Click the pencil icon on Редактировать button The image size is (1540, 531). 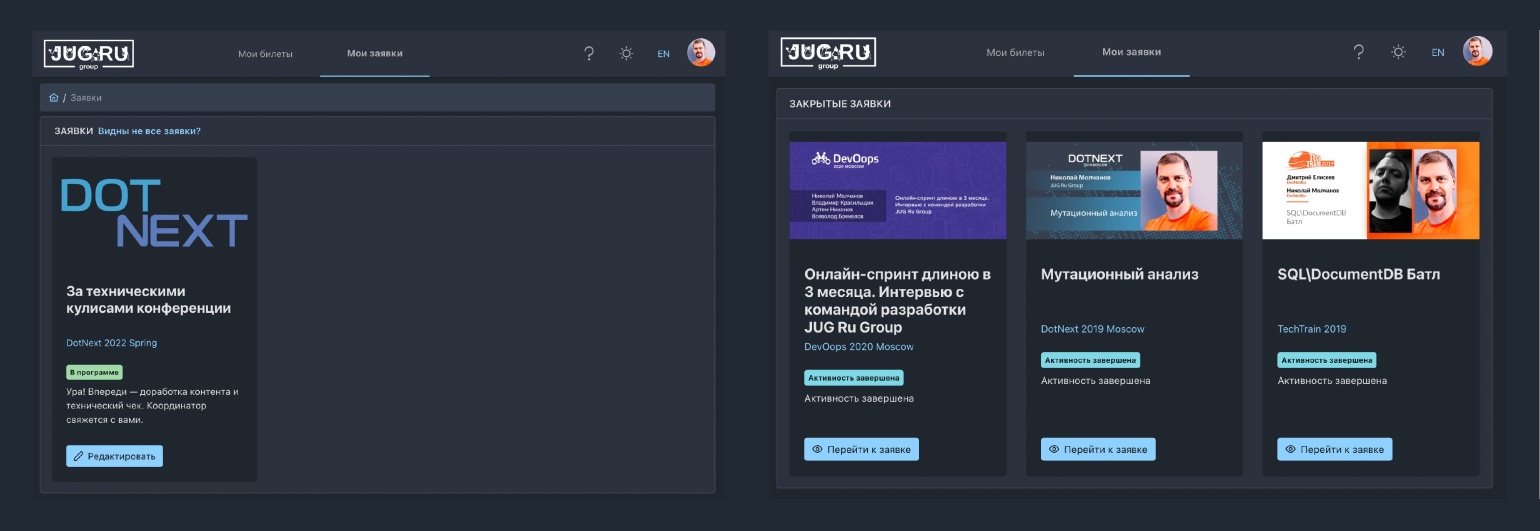coord(79,456)
